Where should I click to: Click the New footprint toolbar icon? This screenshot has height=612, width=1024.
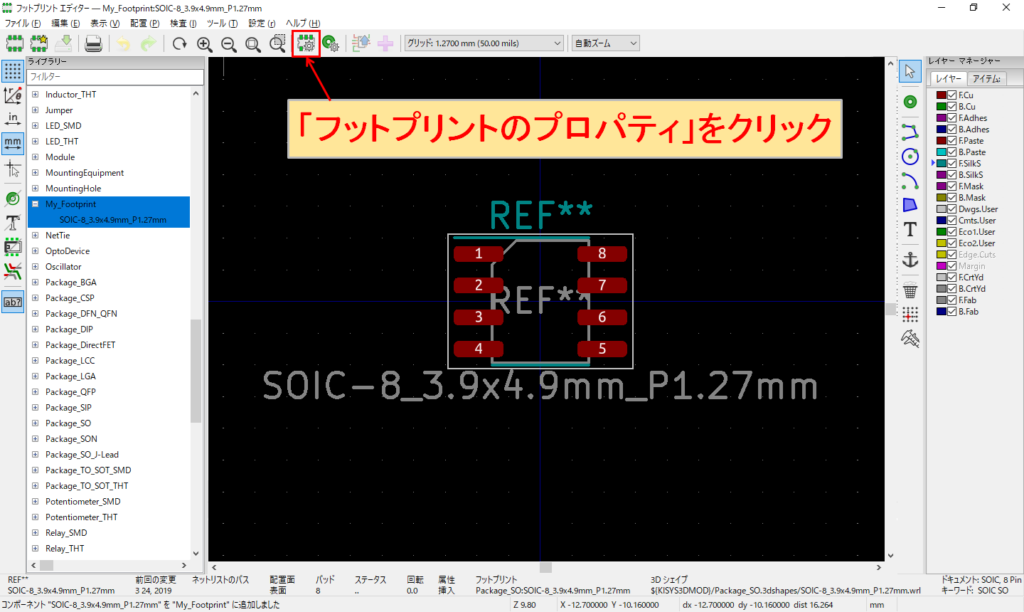[x=14, y=43]
